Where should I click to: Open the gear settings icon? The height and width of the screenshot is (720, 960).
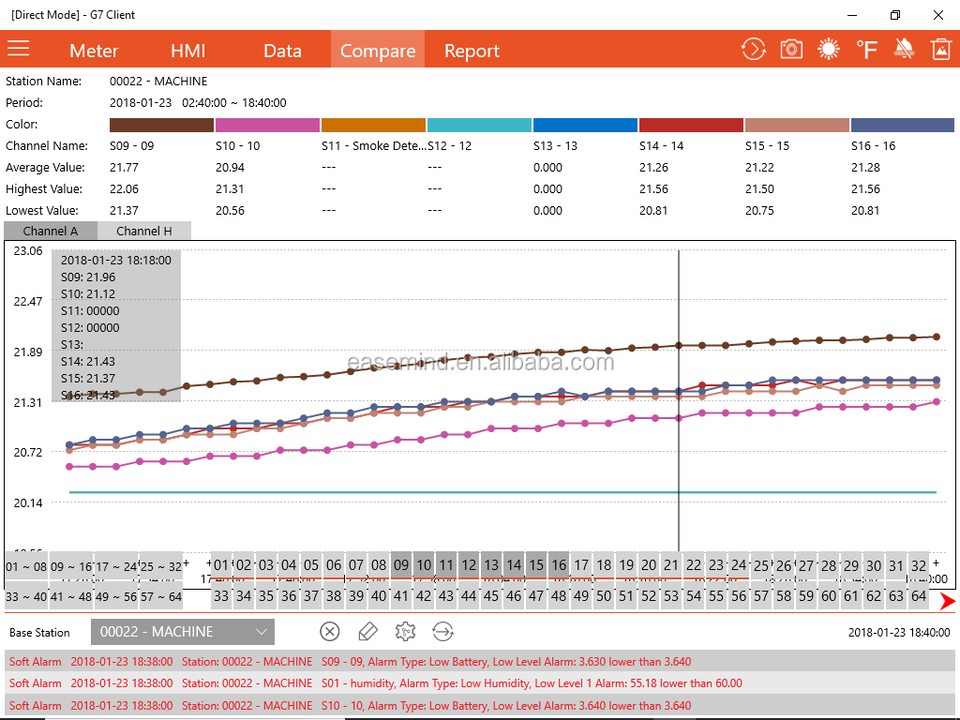[x=405, y=632]
